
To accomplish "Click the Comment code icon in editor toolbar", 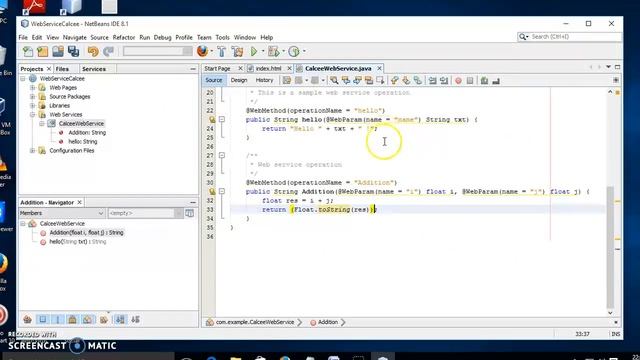I will tap(484, 80).
